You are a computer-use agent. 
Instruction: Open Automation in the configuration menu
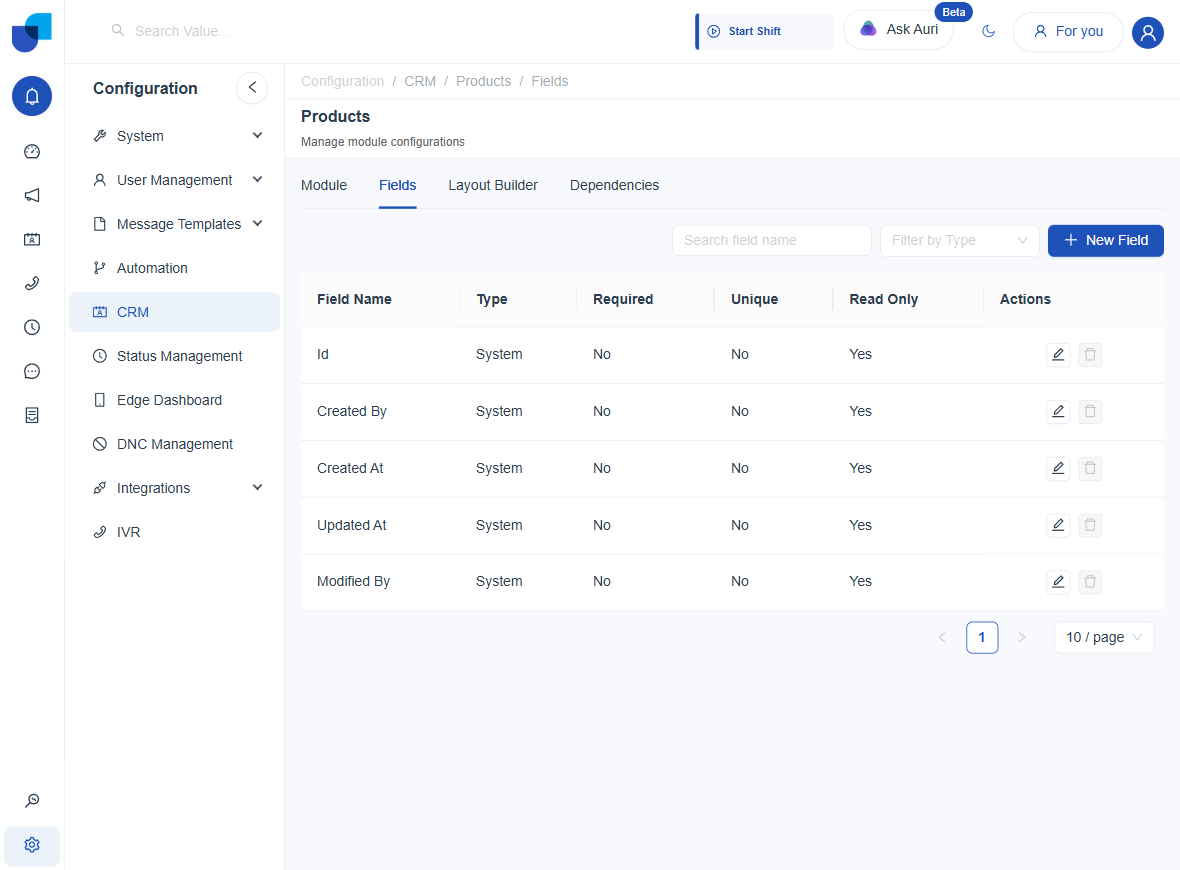click(175, 268)
